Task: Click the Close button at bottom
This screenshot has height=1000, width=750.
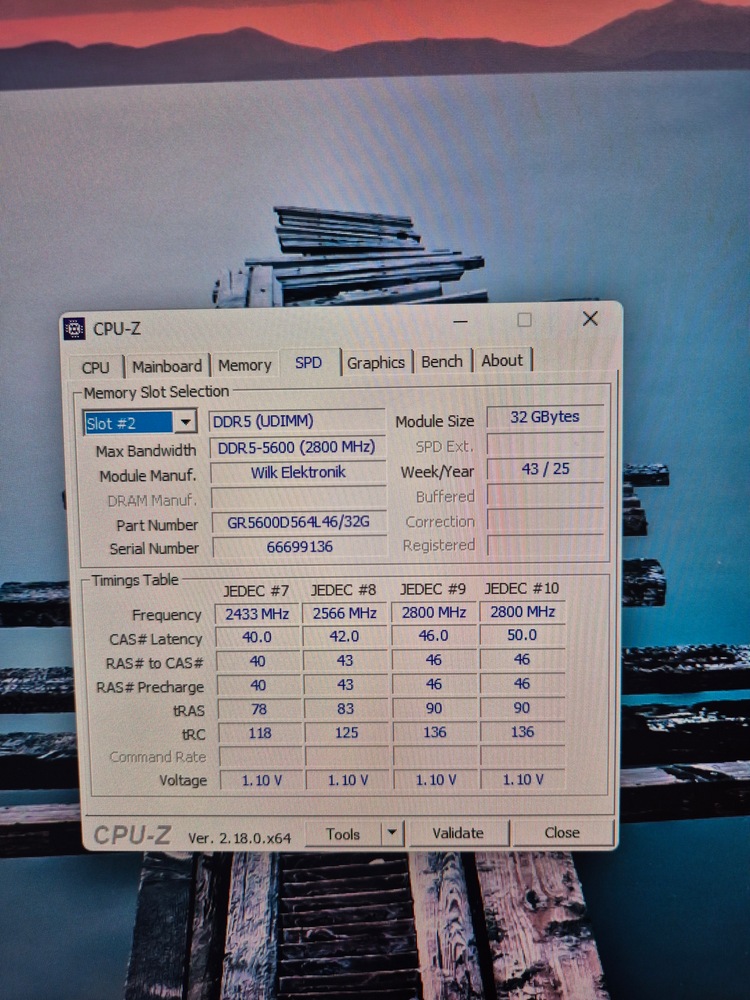Action: [x=562, y=832]
